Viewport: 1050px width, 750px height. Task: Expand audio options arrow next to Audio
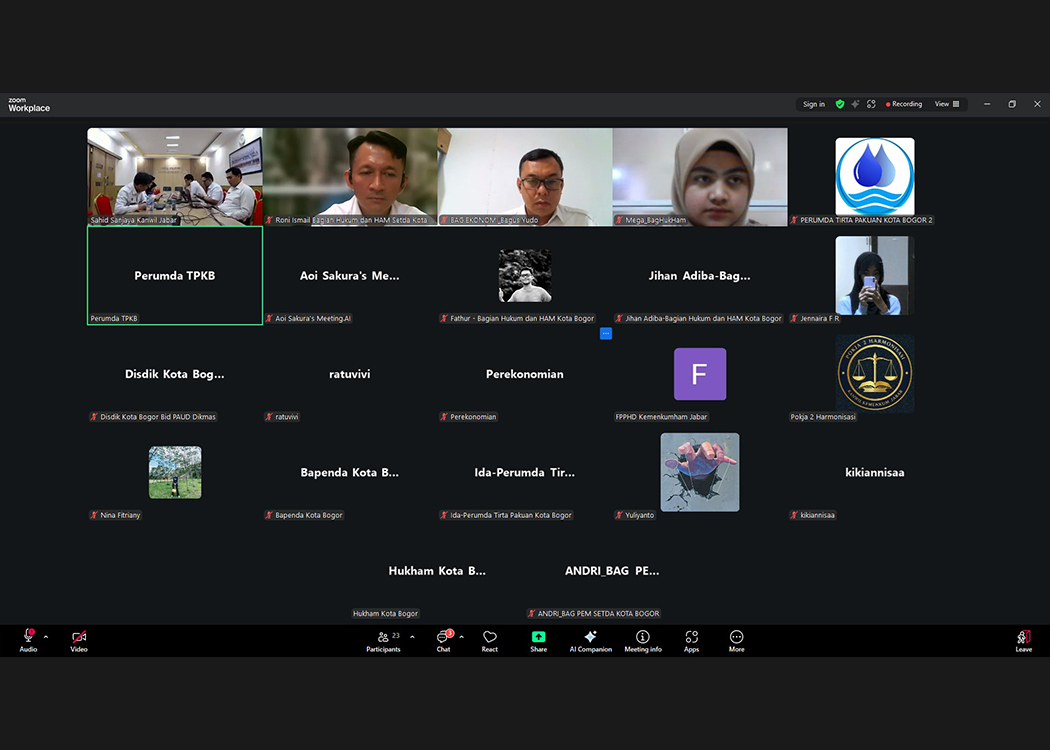click(x=45, y=637)
